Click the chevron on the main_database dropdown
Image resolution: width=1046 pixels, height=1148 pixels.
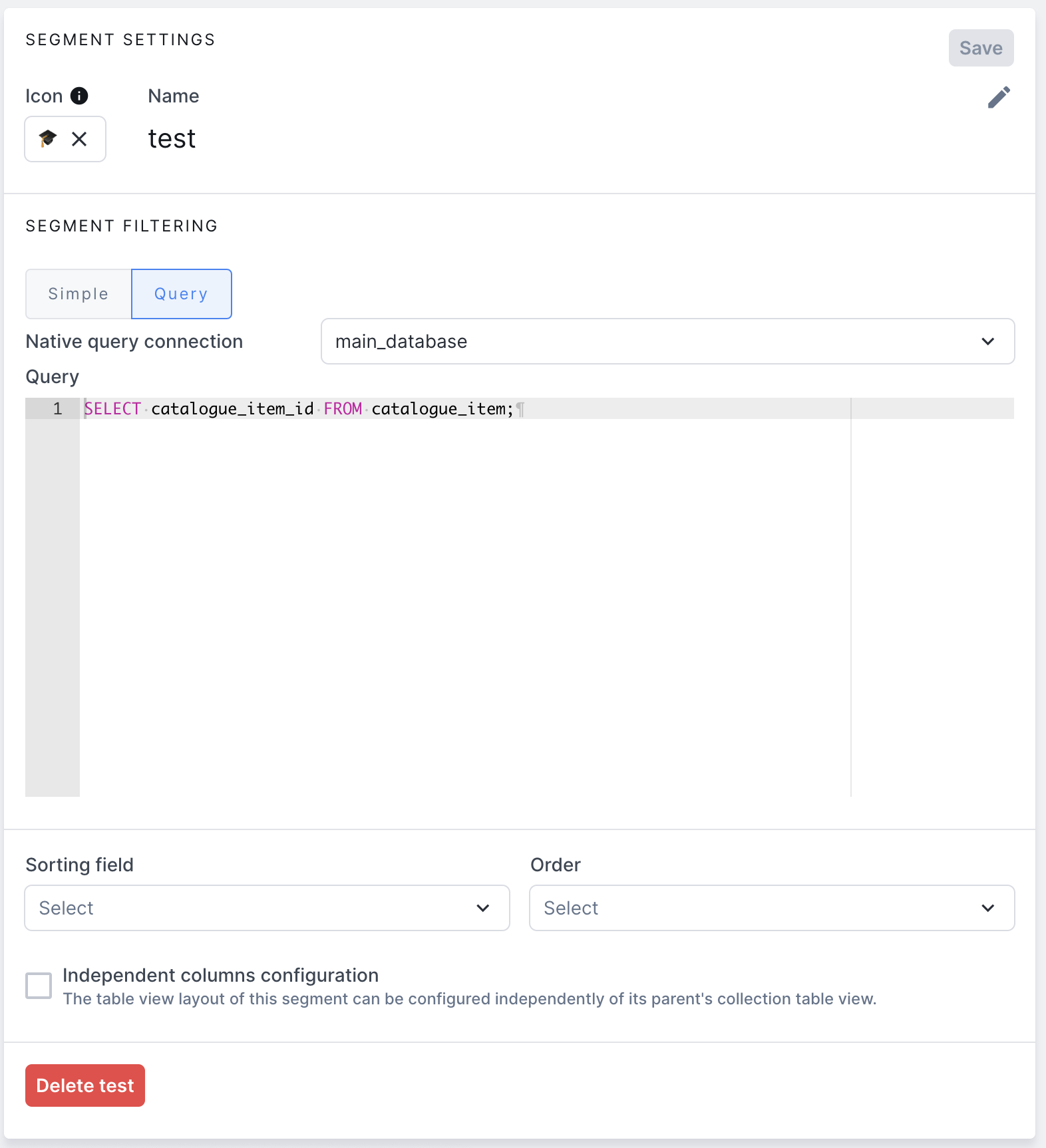coord(988,341)
